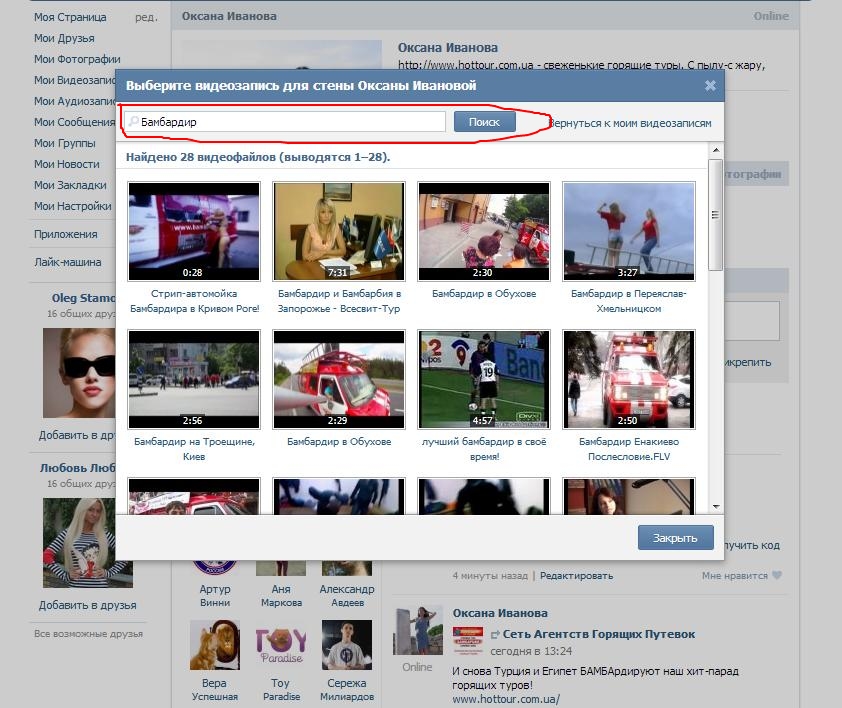Click ред. link next to Моя Страница

coord(146,17)
